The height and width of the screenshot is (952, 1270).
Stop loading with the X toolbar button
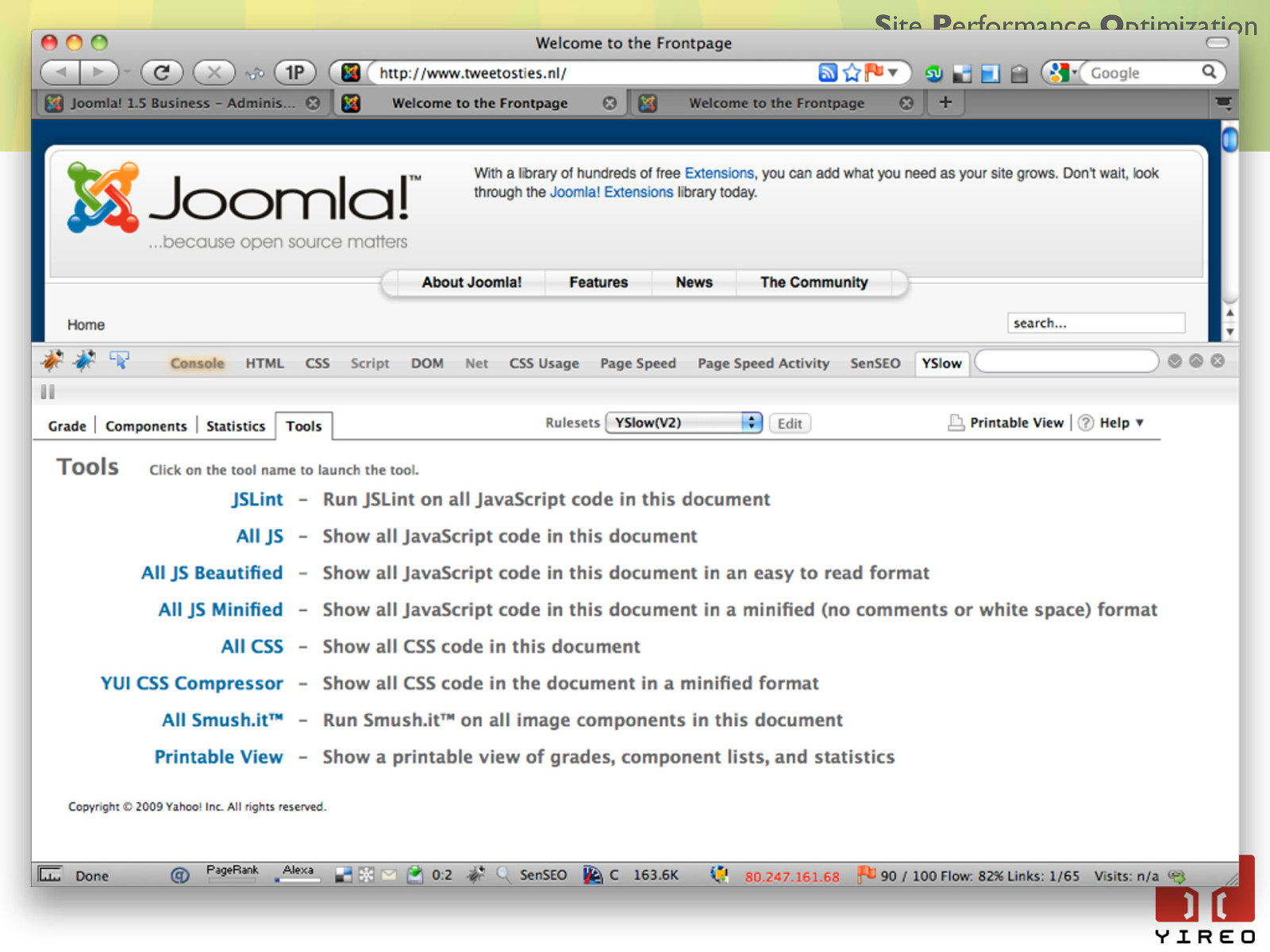click(214, 73)
